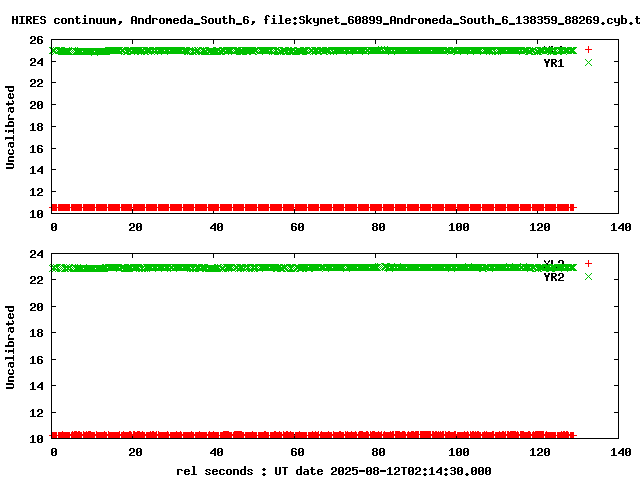Click the Uncalibrated label of the upper plot
Image resolution: width=640 pixels, height=480 pixels.
(10, 127)
